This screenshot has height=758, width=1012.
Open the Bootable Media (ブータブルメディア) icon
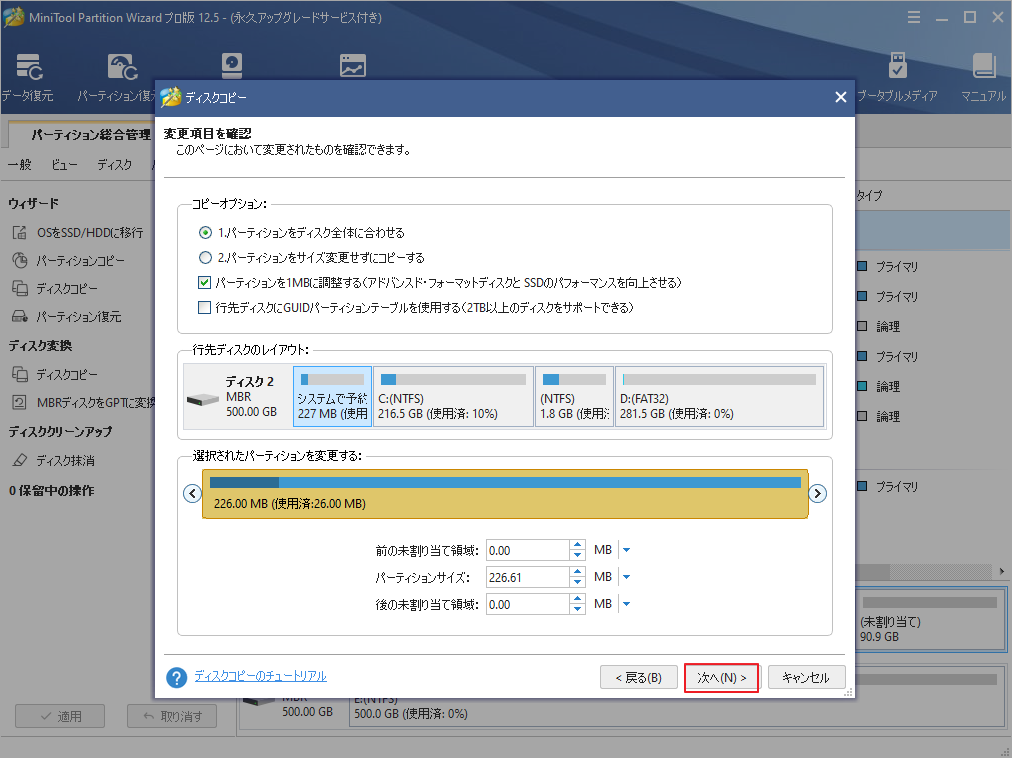[897, 68]
